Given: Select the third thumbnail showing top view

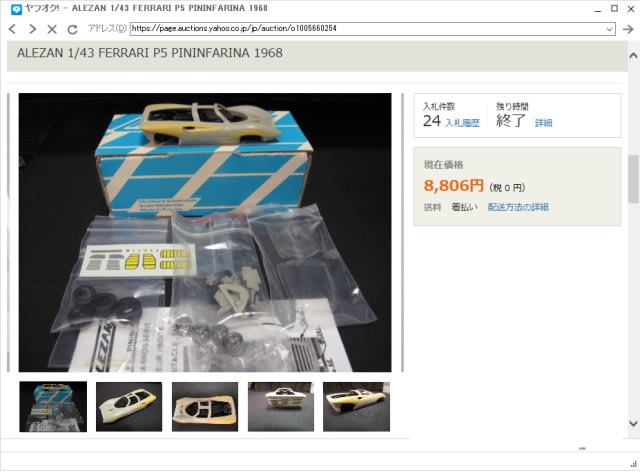Looking at the screenshot, I should click(x=205, y=406).
